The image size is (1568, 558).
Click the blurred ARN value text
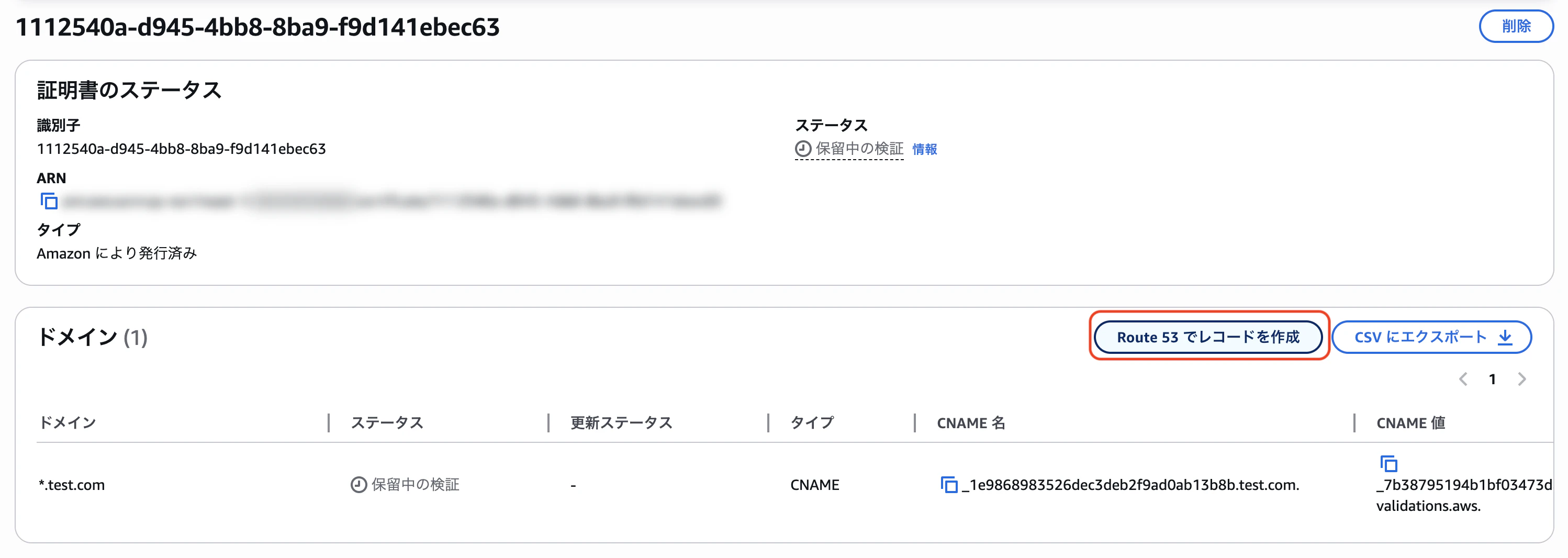coord(393,201)
